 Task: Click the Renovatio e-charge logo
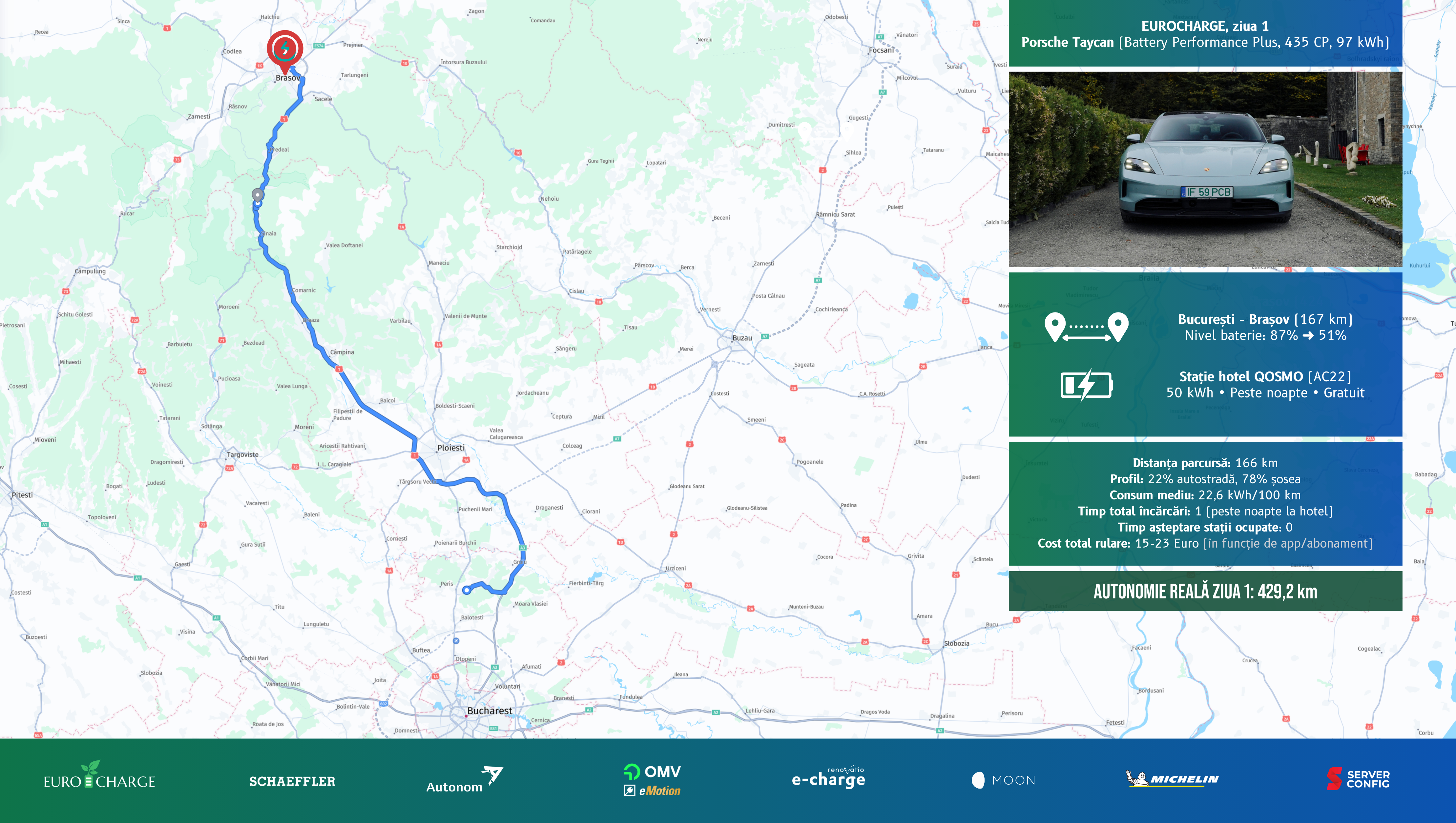[828, 777]
